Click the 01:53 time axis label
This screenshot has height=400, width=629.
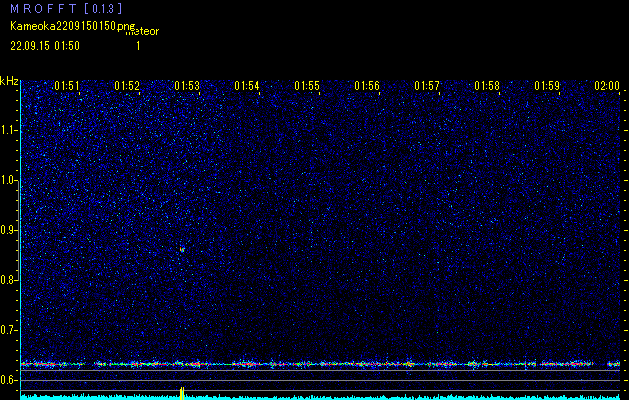click(187, 85)
